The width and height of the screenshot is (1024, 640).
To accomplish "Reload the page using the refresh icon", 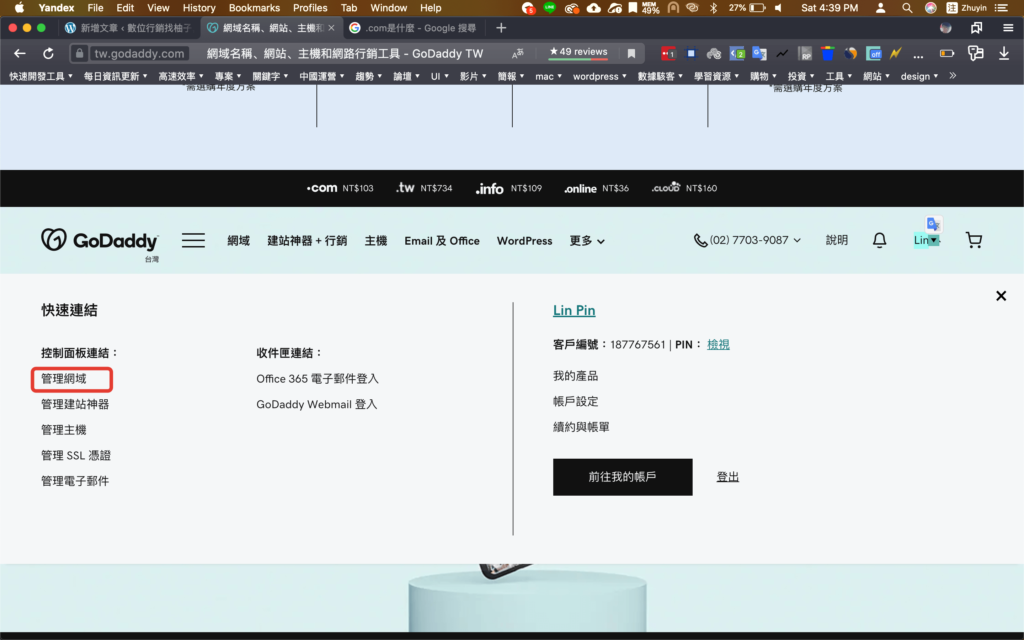I will click(x=48, y=53).
